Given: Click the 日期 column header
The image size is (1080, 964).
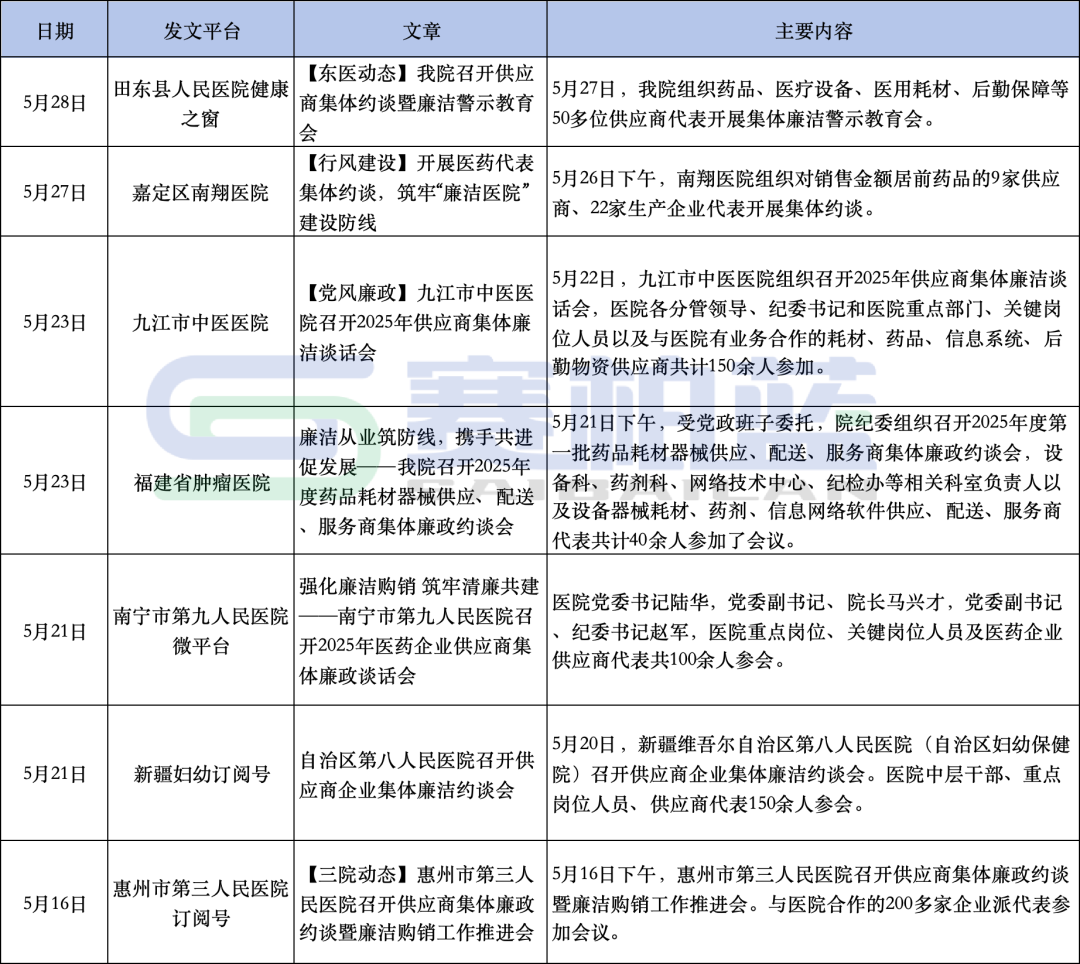Looking at the screenshot, I should [x=55, y=29].
